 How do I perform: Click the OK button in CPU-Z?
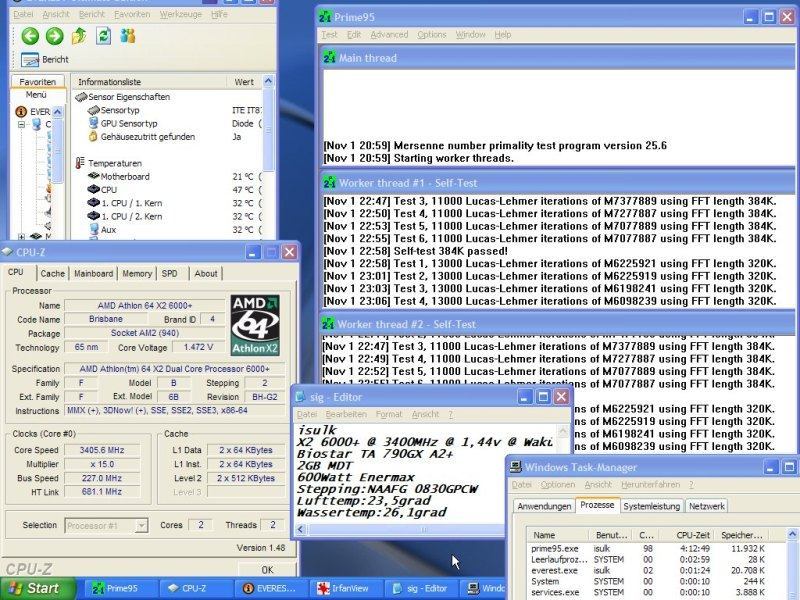tap(267, 570)
